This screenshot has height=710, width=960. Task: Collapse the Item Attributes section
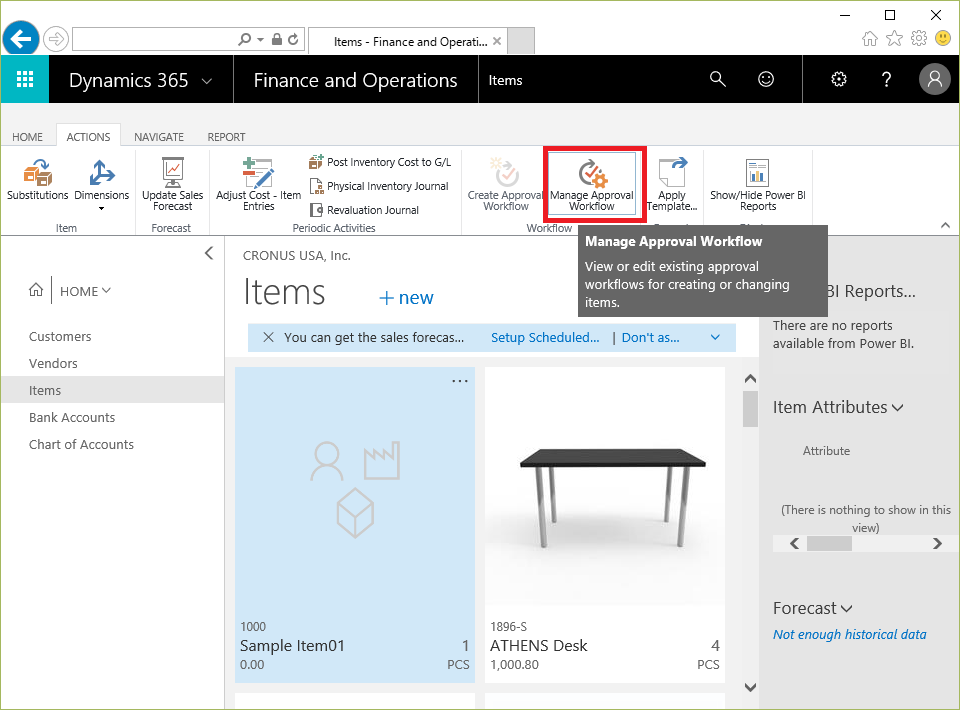897,408
